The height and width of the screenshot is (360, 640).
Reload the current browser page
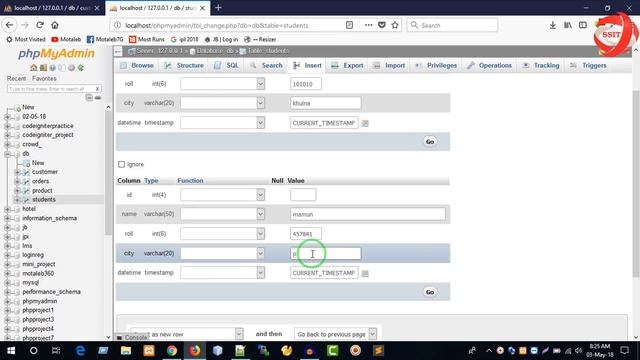(x=40, y=25)
